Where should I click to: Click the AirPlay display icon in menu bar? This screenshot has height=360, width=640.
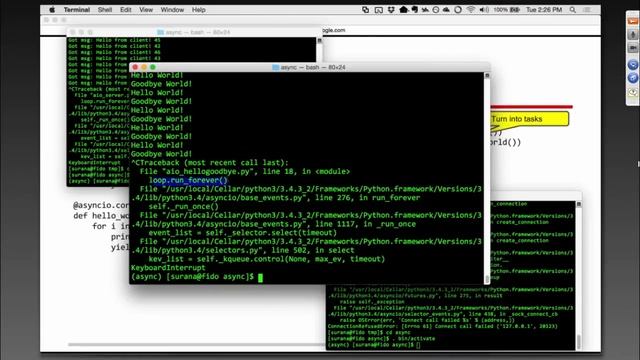coord(378,10)
